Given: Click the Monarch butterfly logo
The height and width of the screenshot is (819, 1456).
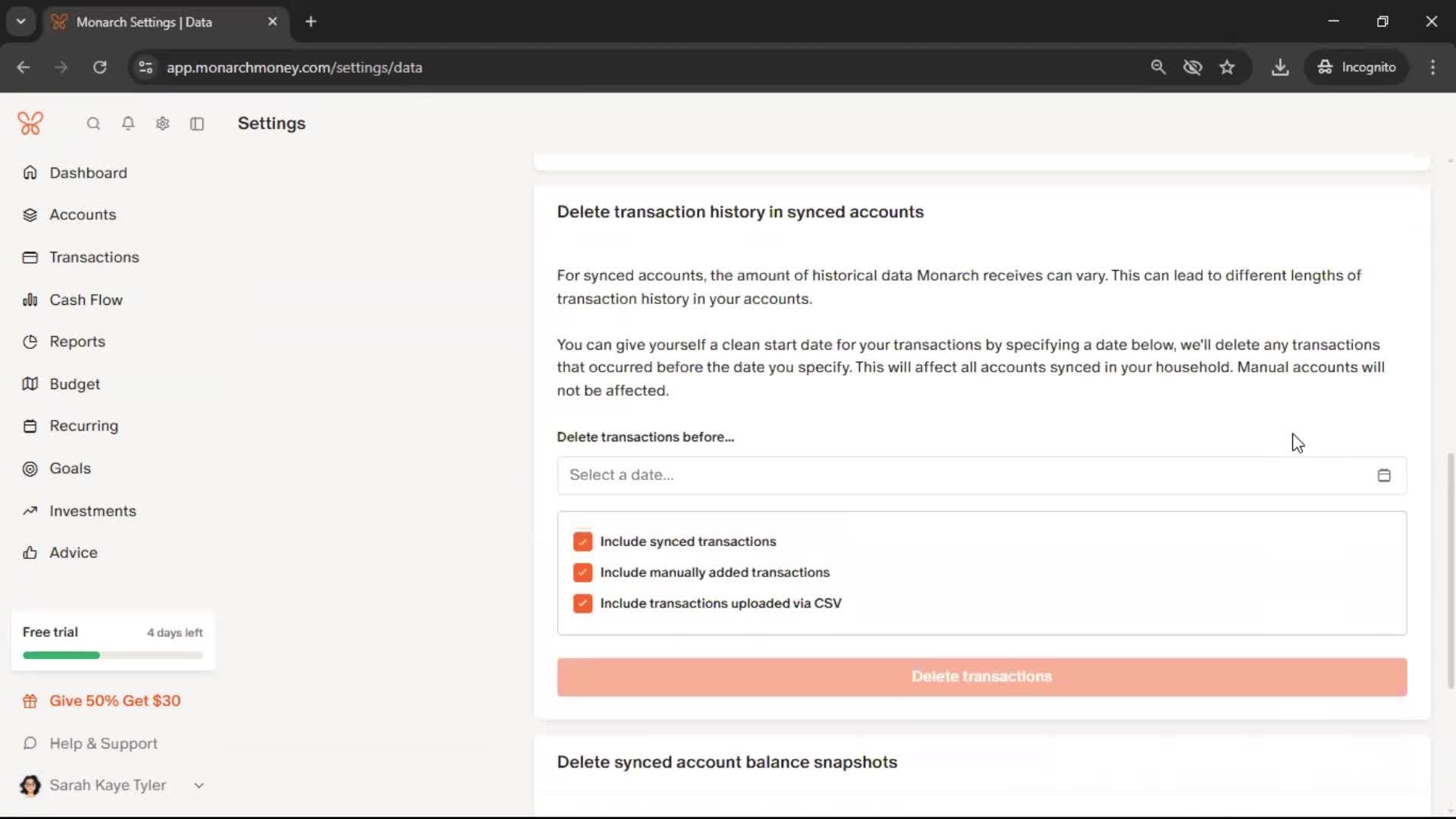Looking at the screenshot, I should pos(30,123).
